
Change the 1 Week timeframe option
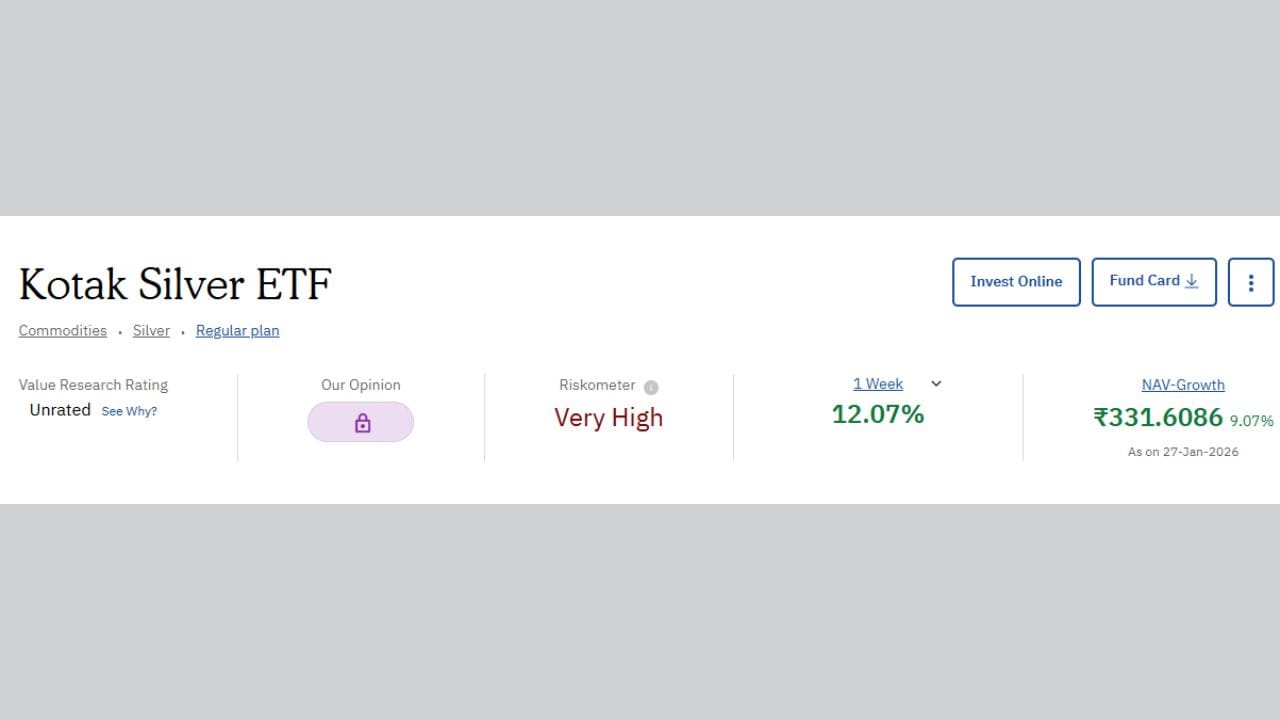[877, 383]
